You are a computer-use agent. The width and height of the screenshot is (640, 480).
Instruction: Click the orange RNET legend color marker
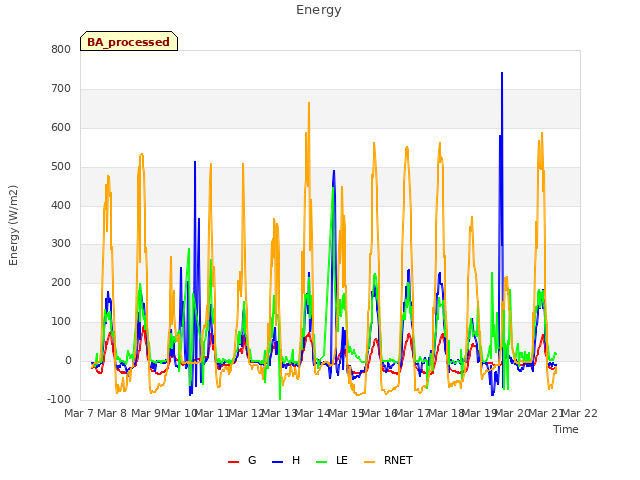click(x=369, y=462)
